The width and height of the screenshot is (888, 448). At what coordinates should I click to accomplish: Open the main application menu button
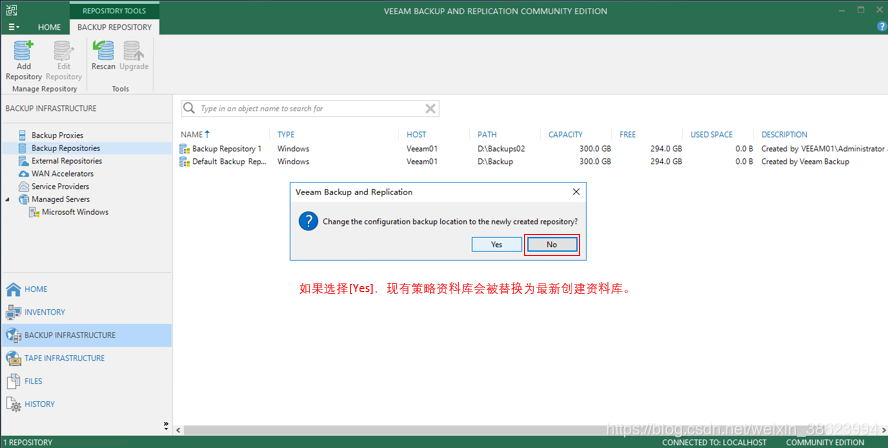point(14,27)
